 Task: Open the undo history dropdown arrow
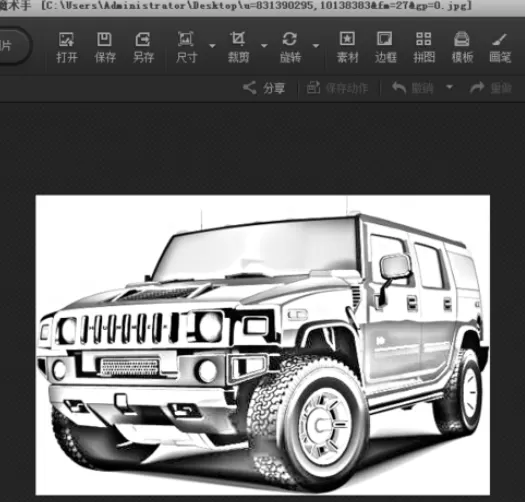pyautogui.click(x=450, y=87)
